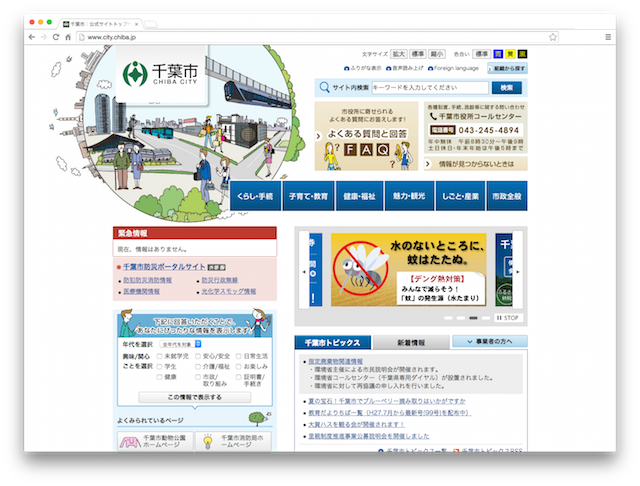Open the 指定廃棄物関連情報 link
Image resolution: width=640 pixels, height=486 pixels.
(336, 361)
